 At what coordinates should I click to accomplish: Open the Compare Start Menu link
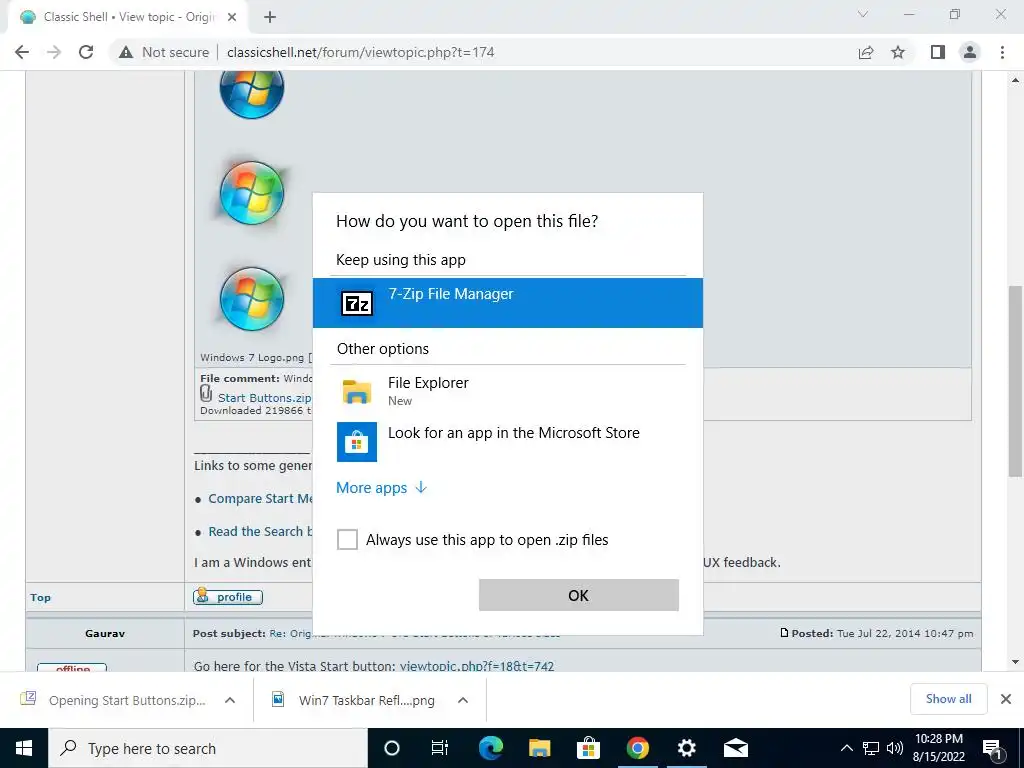[x=260, y=498]
